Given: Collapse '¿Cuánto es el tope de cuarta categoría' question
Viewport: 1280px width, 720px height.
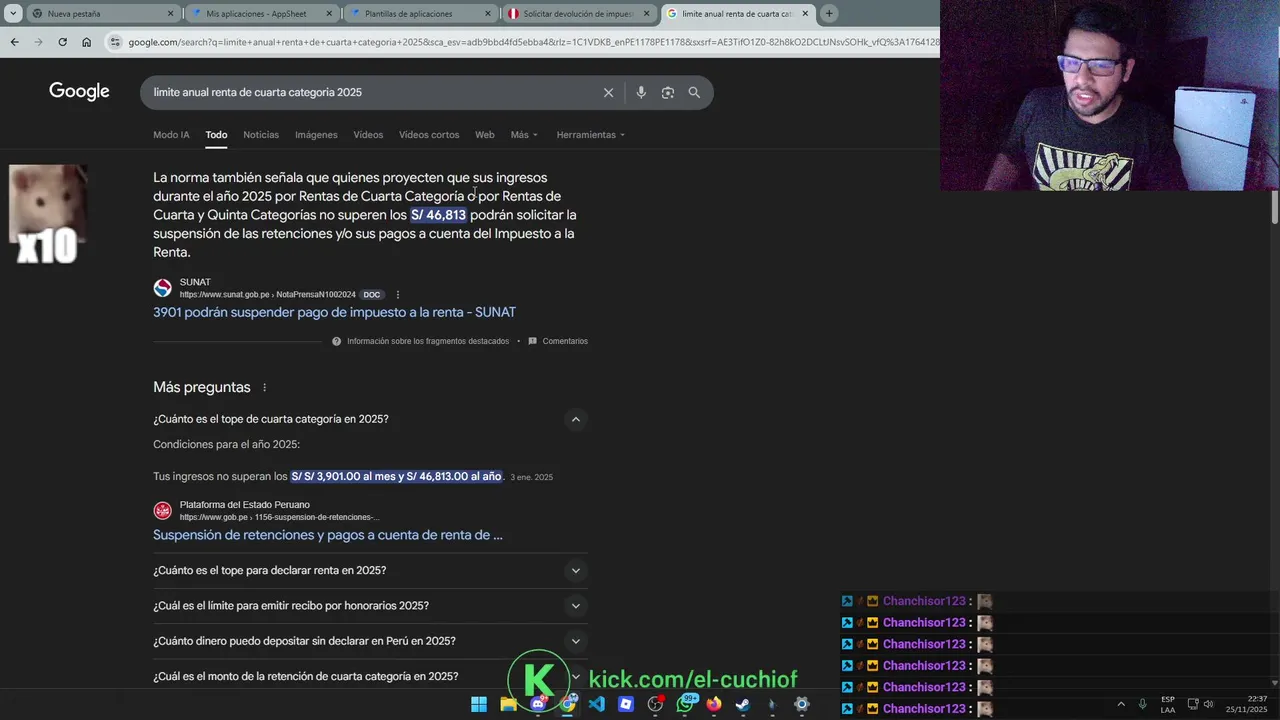Looking at the screenshot, I should (x=575, y=419).
